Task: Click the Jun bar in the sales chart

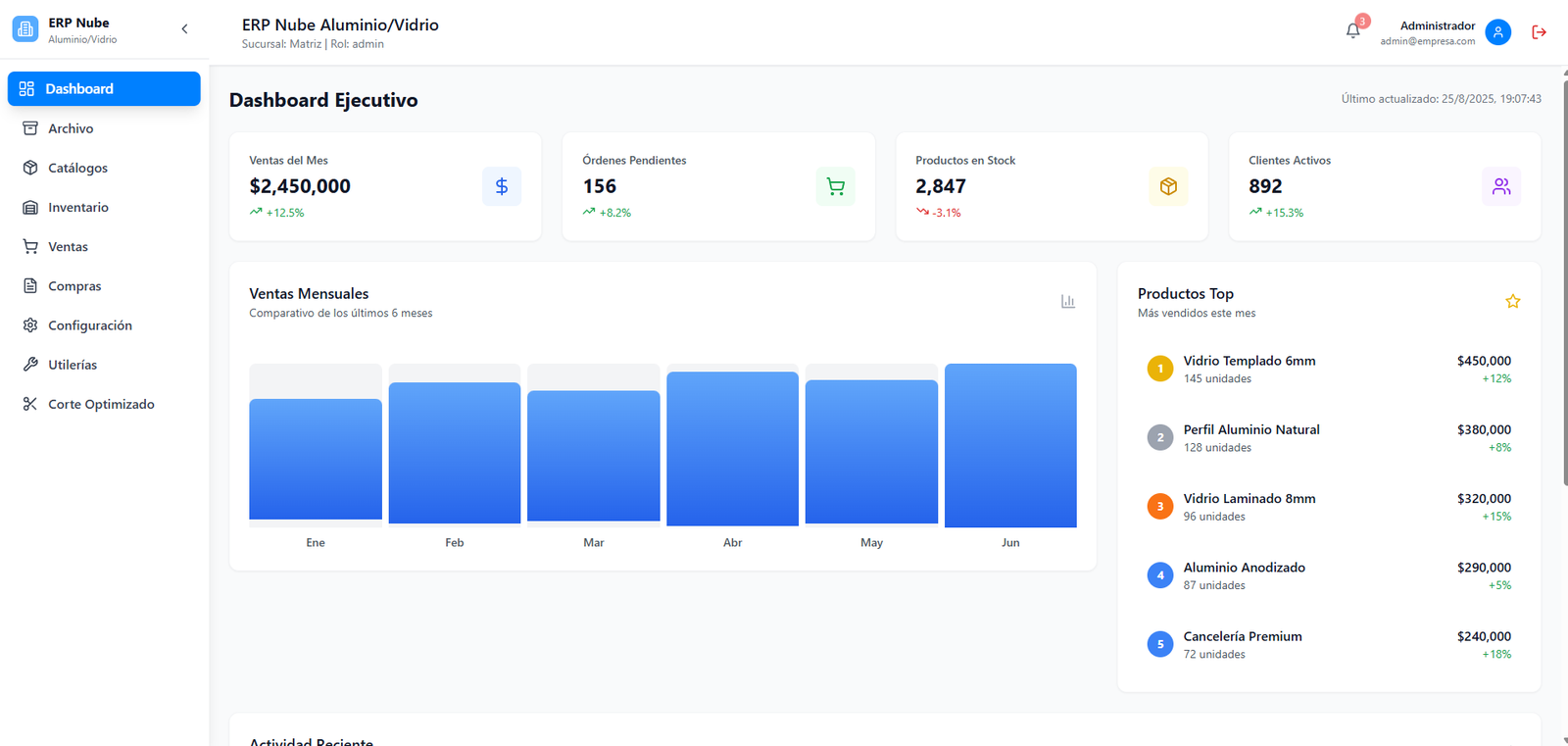Action: (x=1010, y=446)
